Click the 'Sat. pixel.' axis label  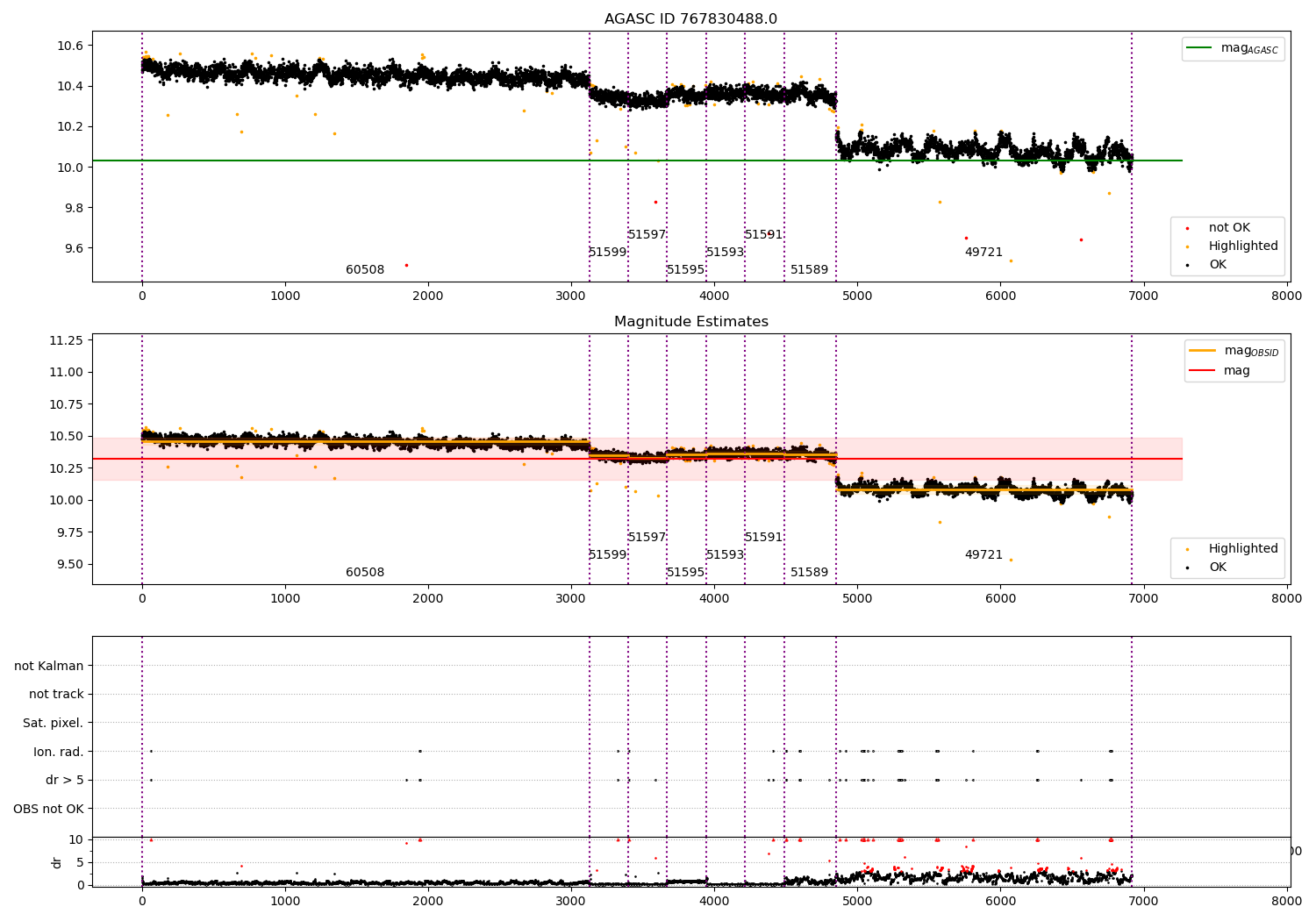[x=54, y=724]
